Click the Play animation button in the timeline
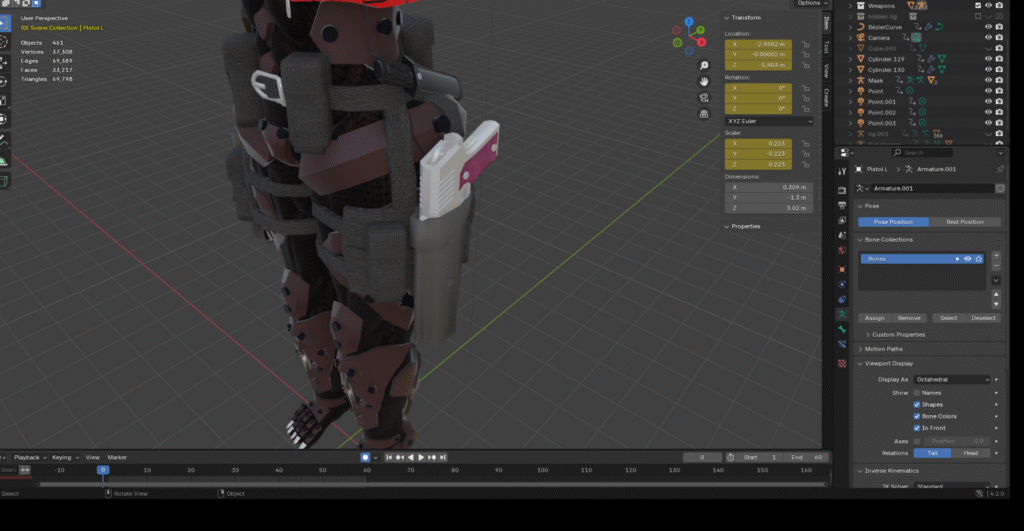Screen dimensions: 1024x531 point(421,457)
